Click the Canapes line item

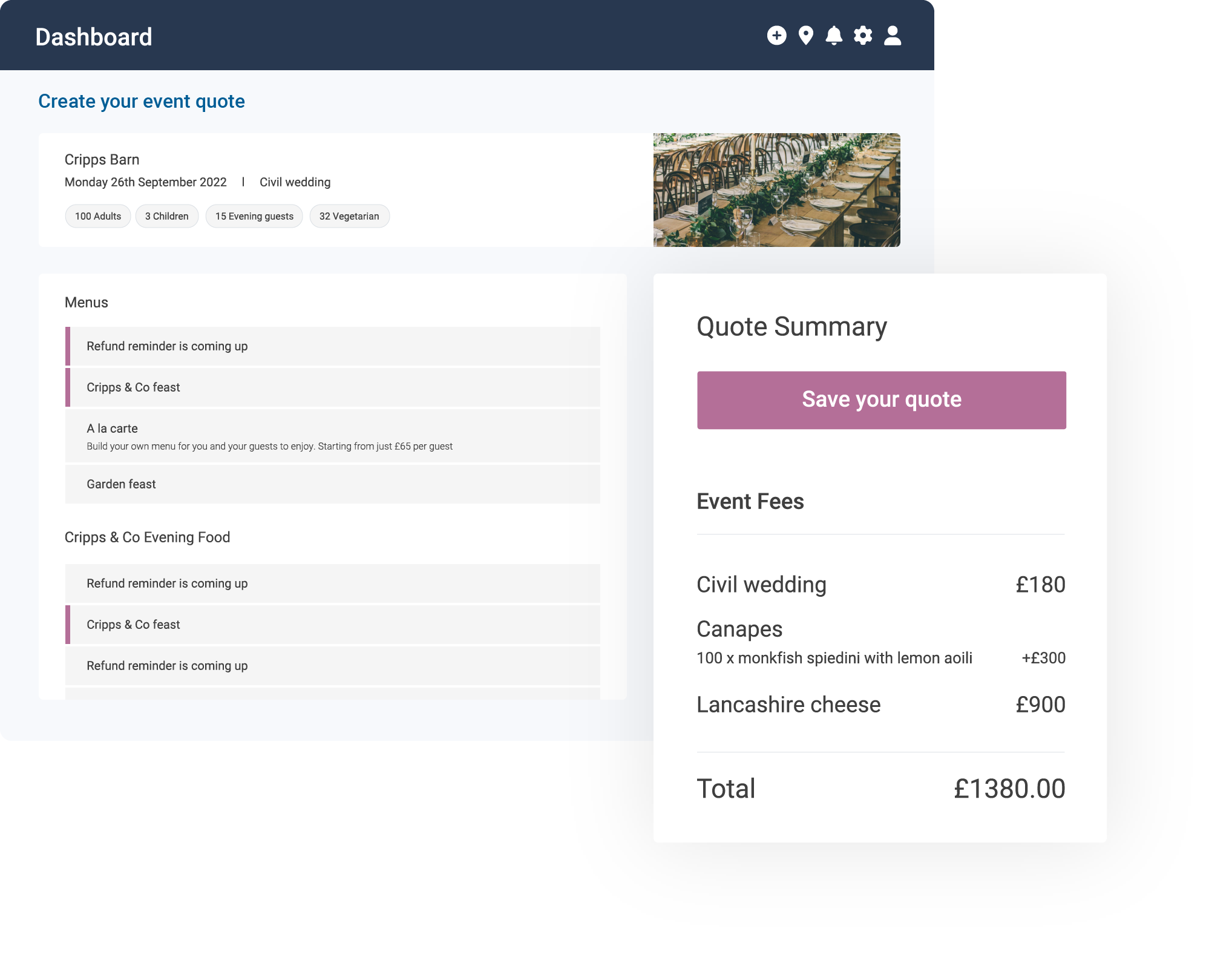point(739,629)
